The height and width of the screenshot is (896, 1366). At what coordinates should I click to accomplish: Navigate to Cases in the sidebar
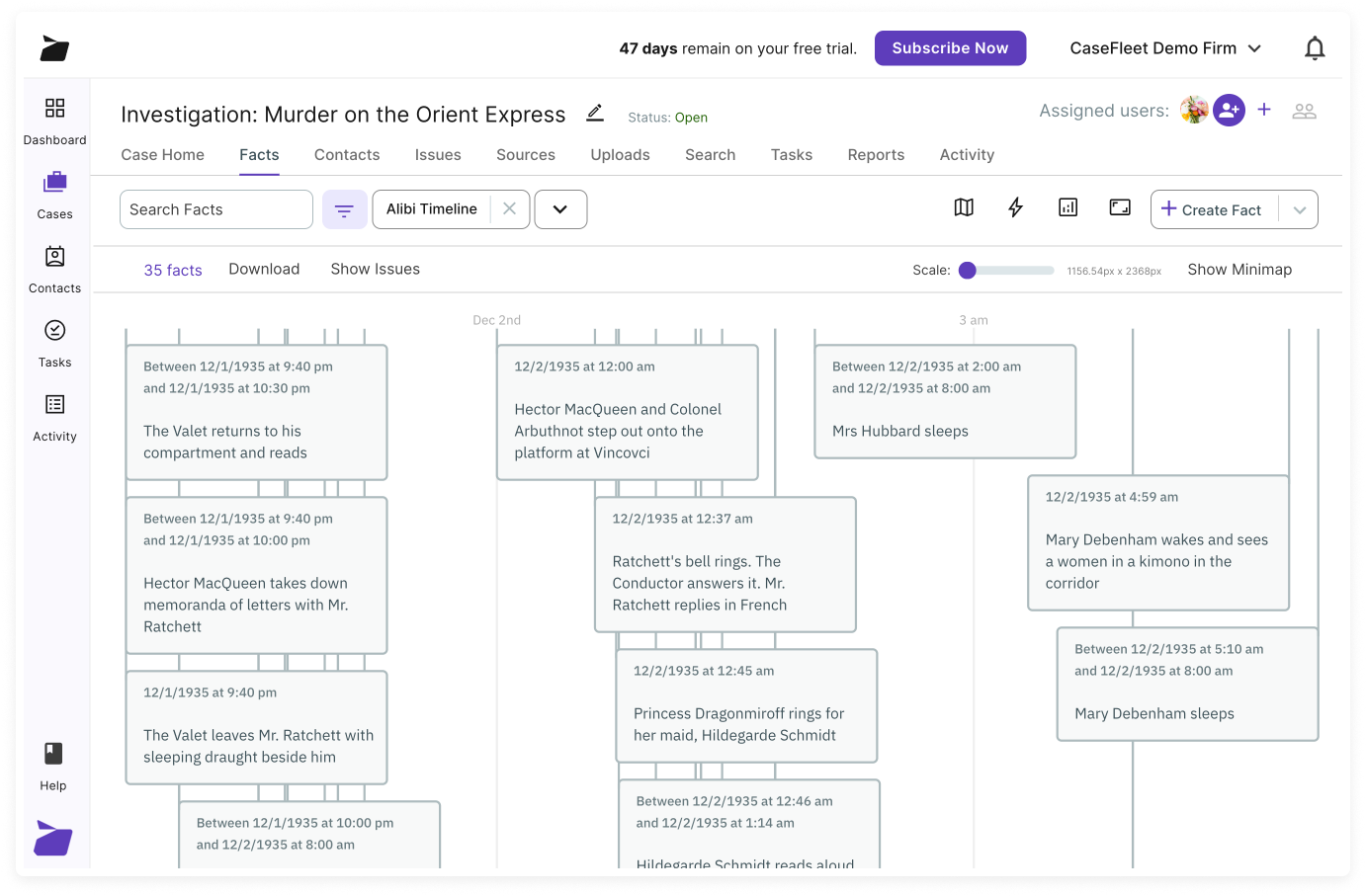pyautogui.click(x=54, y=196)
